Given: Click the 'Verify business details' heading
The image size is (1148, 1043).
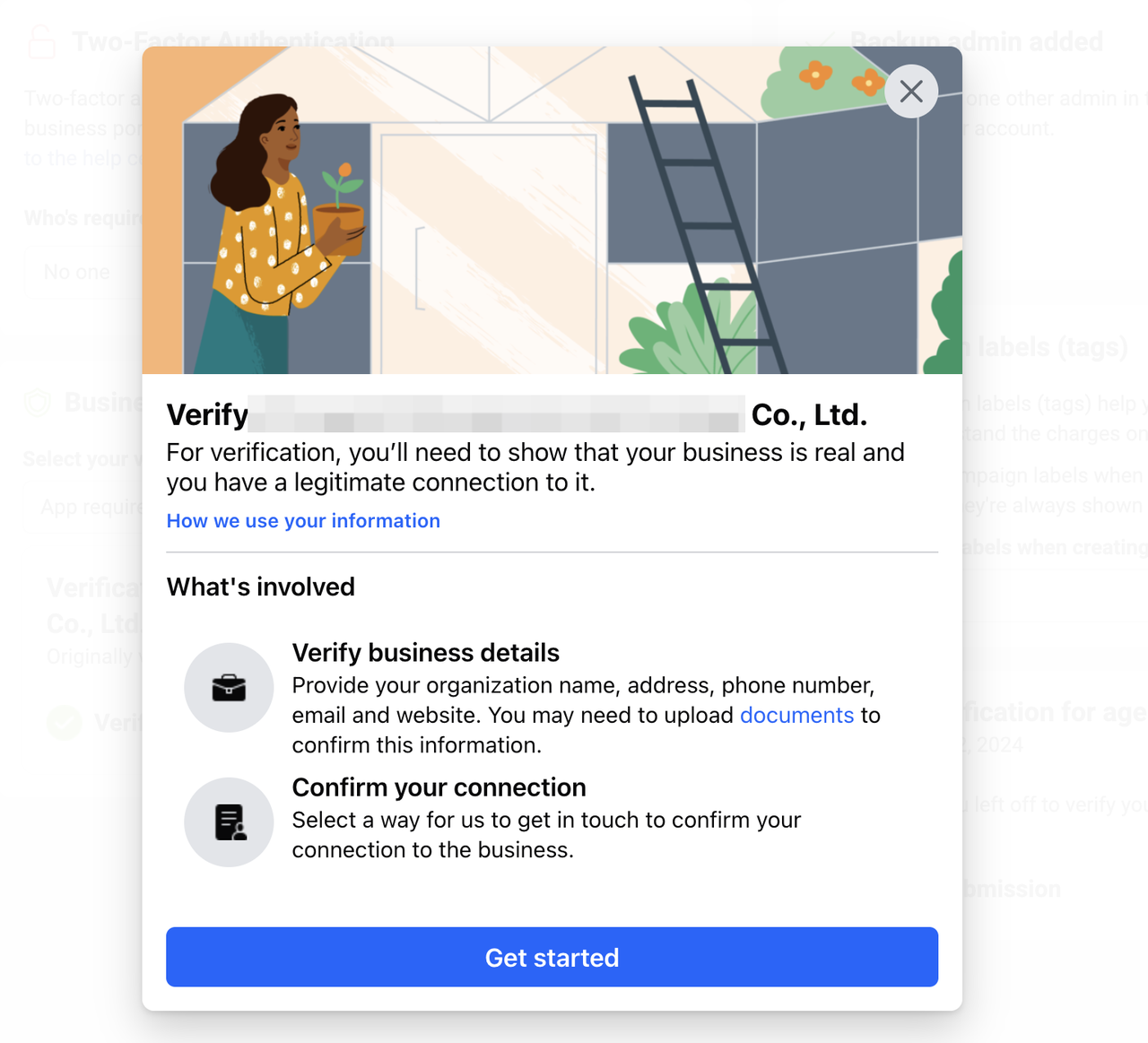Looking at the screenshot, I should coord(425,653).
